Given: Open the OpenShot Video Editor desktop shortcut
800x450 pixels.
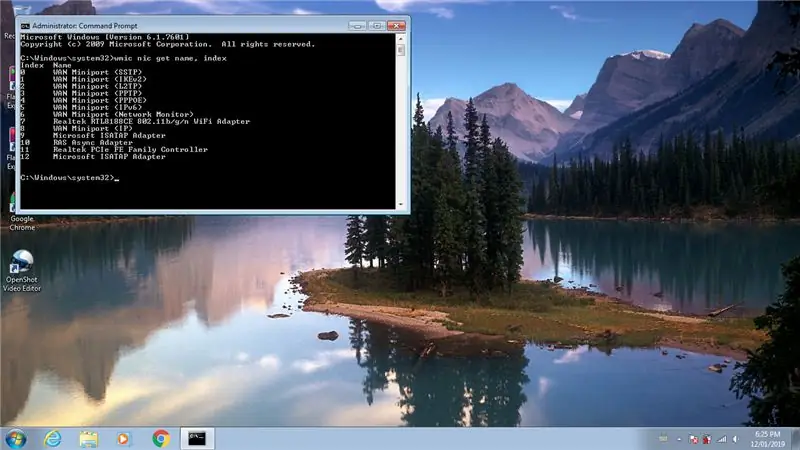Looking at the screenshot, I should pyautogui.click(x=22, y=270).
